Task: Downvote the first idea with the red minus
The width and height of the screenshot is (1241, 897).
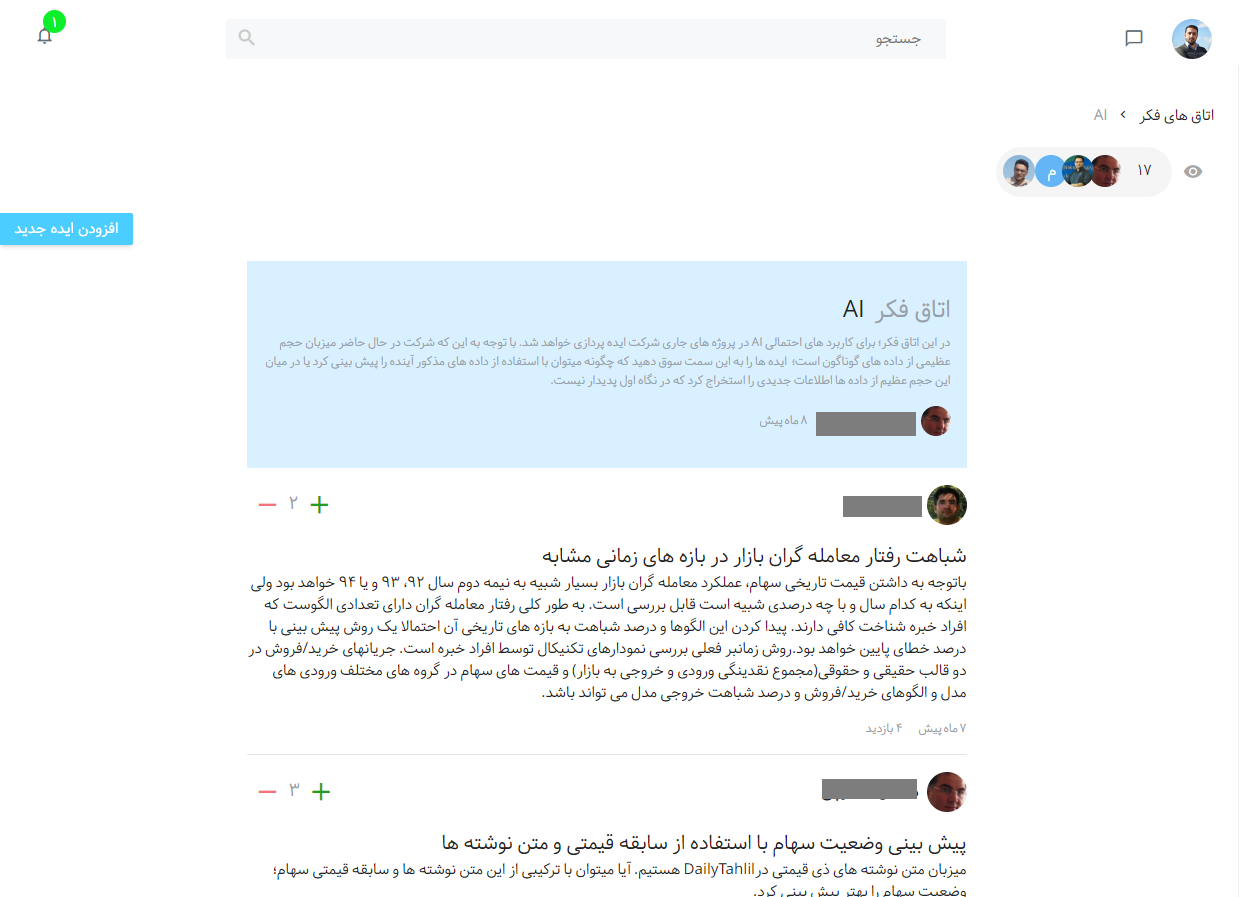Action: 267,504
